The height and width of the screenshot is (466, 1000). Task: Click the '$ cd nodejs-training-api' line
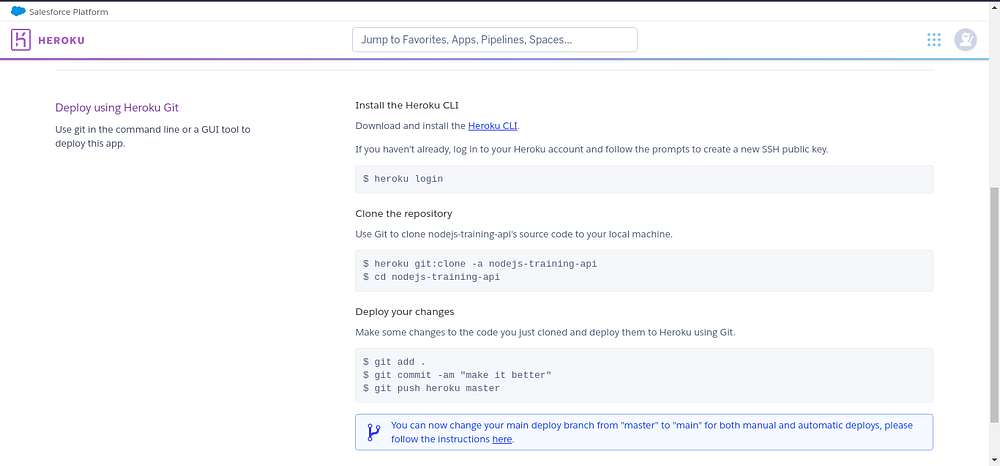432,277
